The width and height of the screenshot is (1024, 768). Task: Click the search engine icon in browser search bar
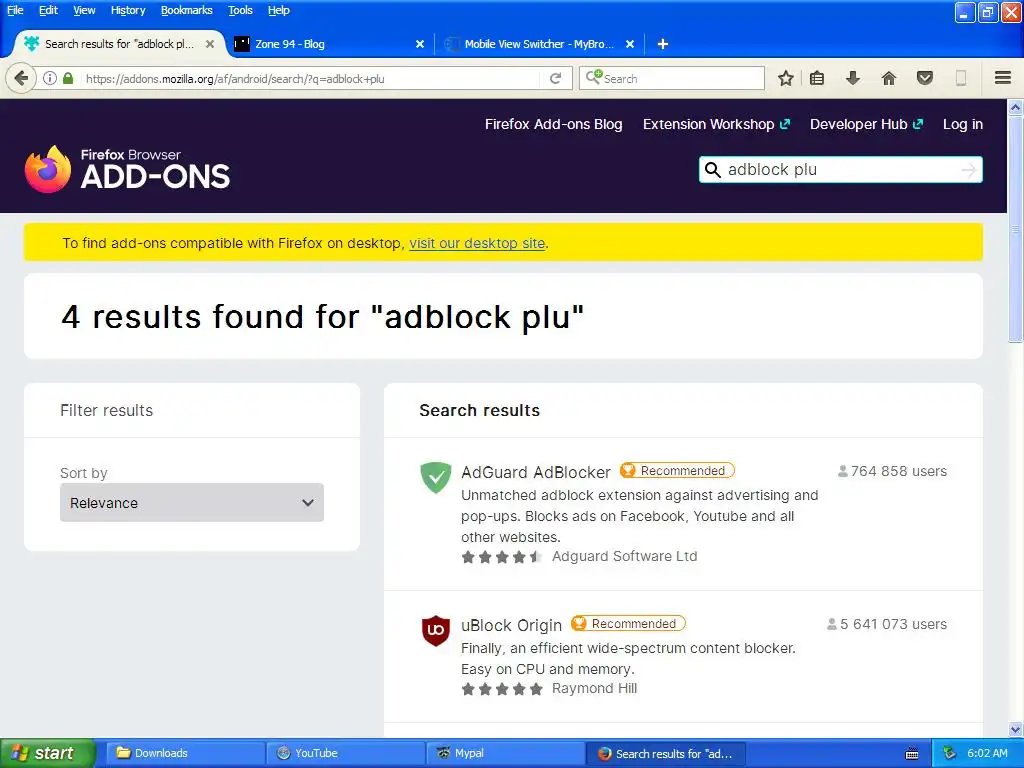(x=594, y=78)
